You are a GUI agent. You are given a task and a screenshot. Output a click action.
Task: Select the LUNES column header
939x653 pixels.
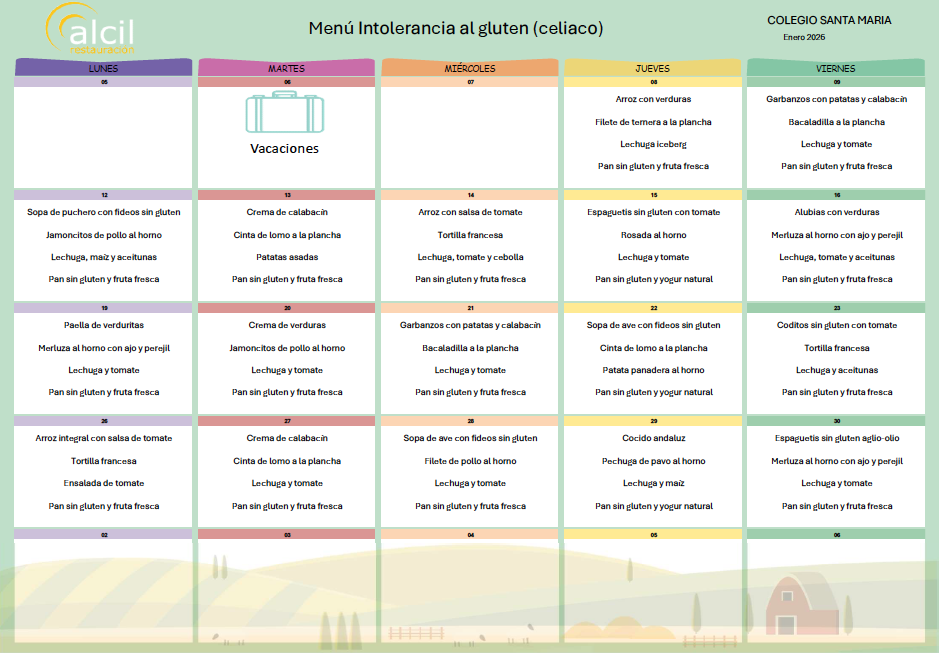click(x=103, y=68)
